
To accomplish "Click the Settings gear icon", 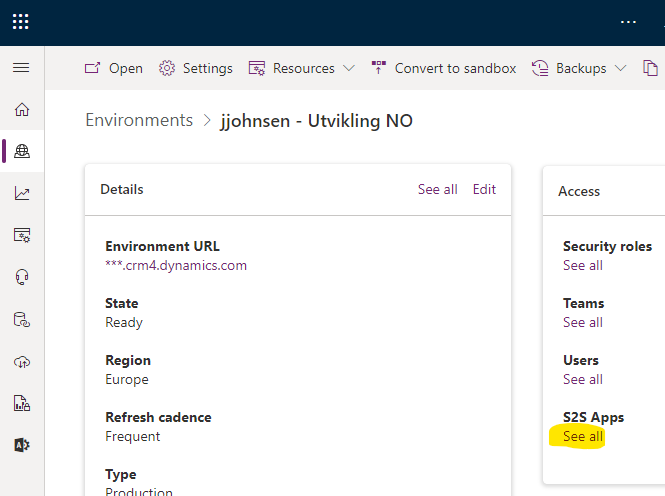I will 167,68.
